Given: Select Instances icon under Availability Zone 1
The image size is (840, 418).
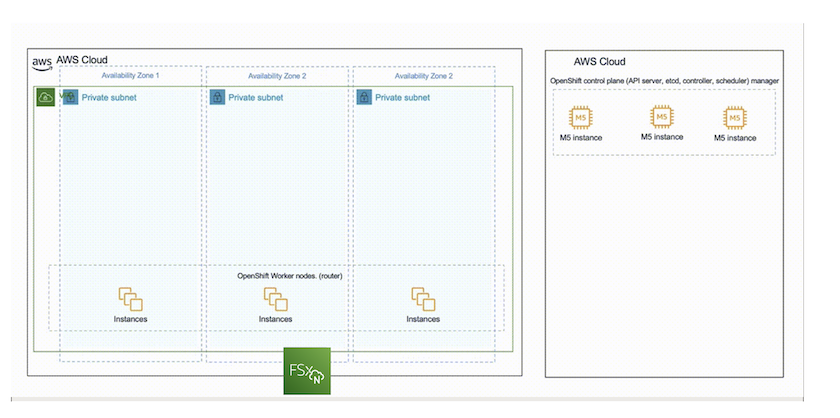Looking at the screenshot, I should click(x=131, y=299).
